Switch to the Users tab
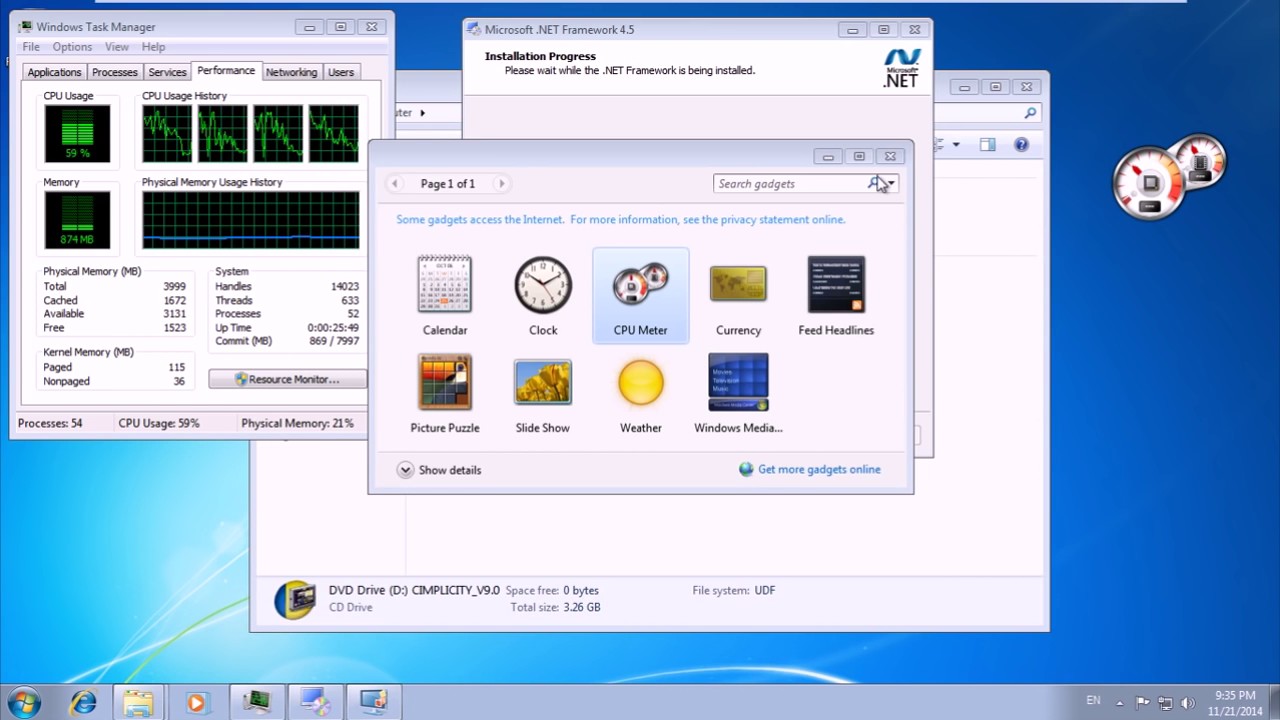 341,72
